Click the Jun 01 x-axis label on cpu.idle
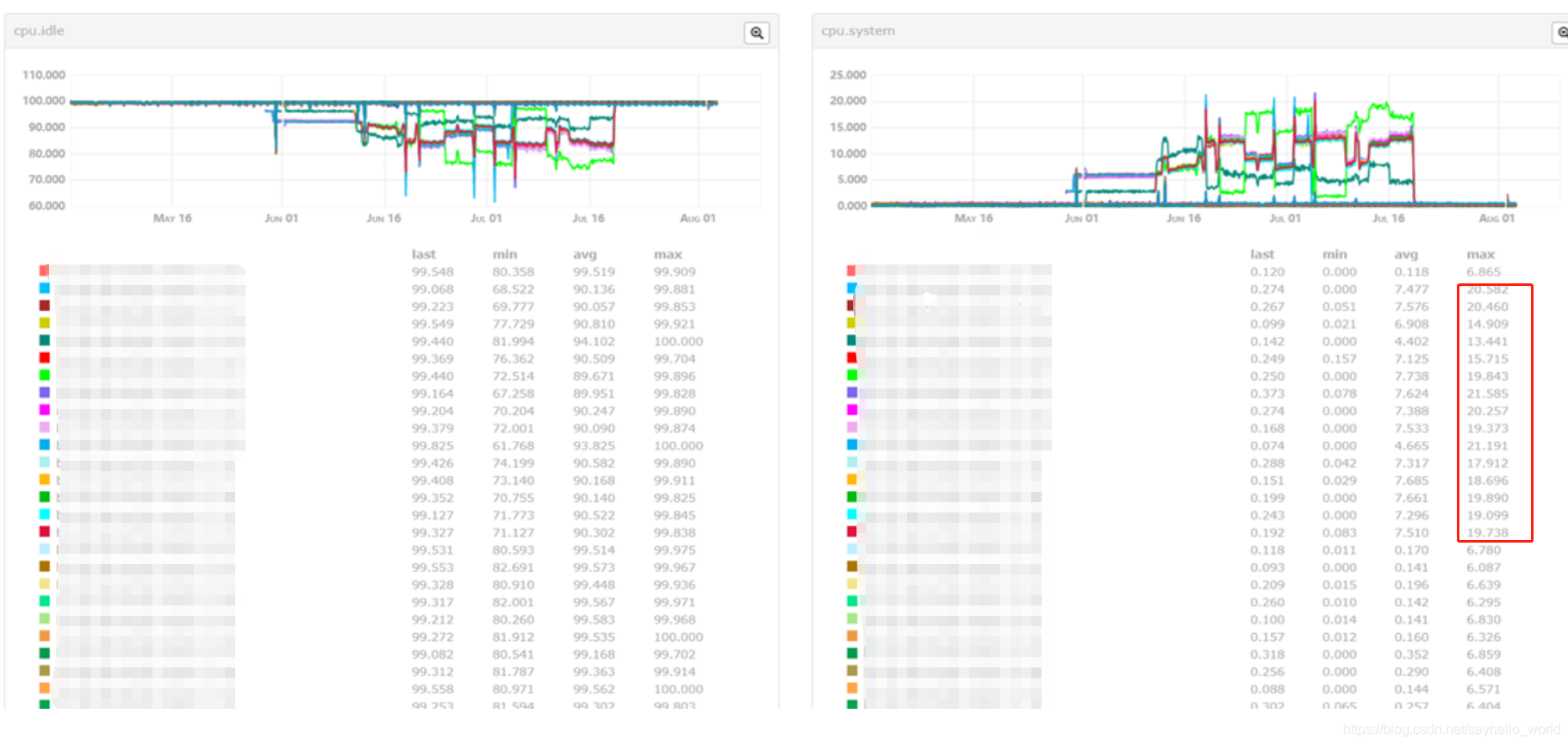 (x=281, y=219)
